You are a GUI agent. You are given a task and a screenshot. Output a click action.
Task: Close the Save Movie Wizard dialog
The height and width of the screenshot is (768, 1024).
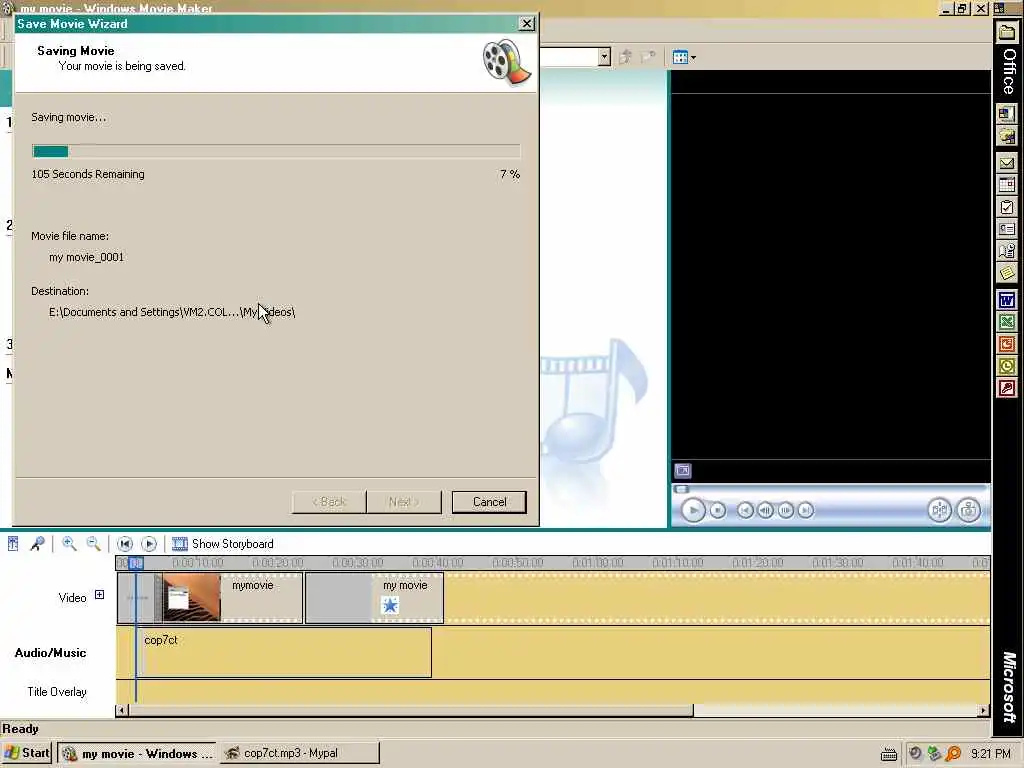526,24
